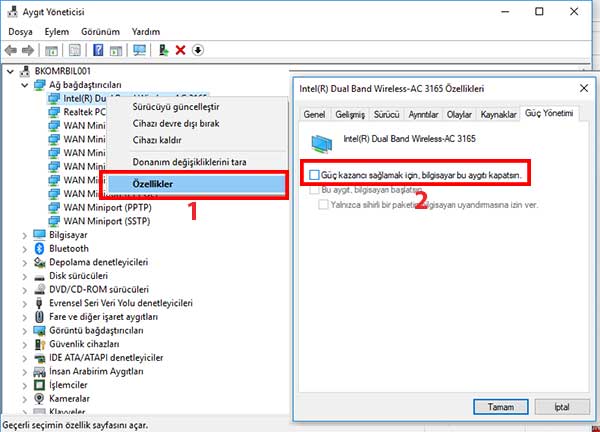This screenshot has height=432, width=600.
Task: Click the Güvenlik cihazları icon
Action: (x=40, y=344)
